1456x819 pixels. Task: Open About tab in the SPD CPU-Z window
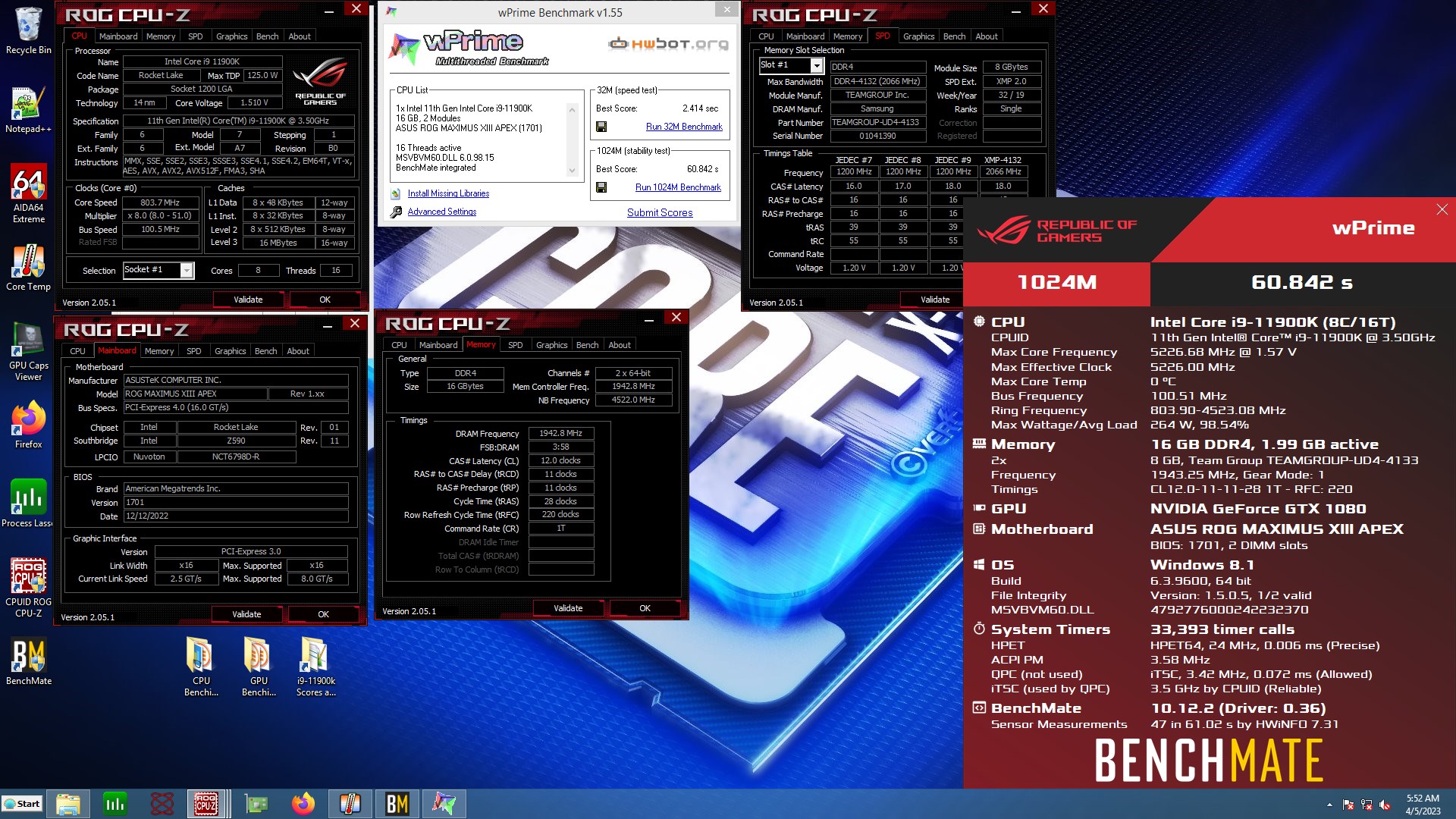coord(986,36)
